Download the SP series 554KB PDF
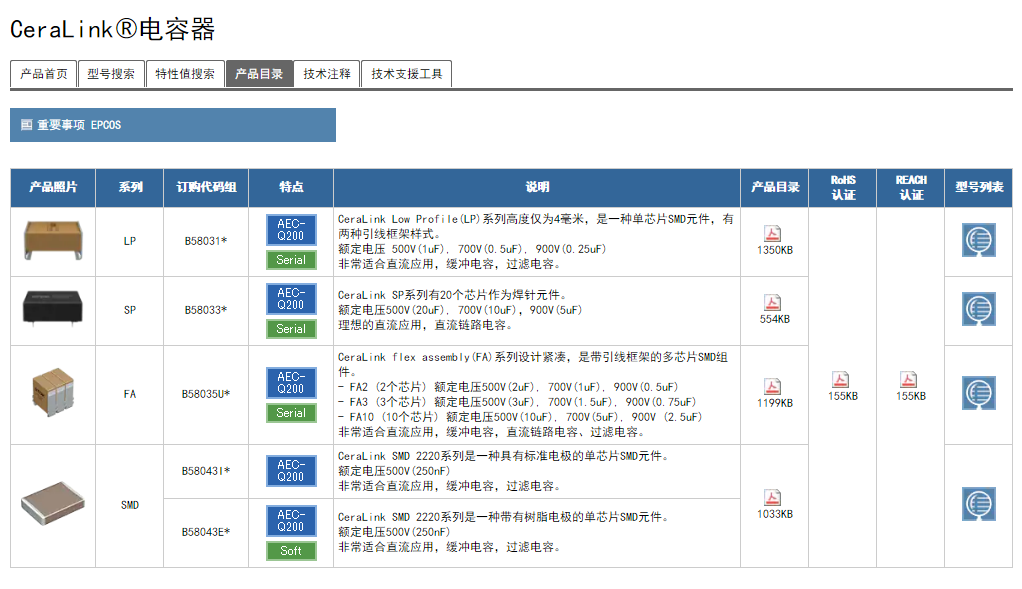 pos(773,303)
